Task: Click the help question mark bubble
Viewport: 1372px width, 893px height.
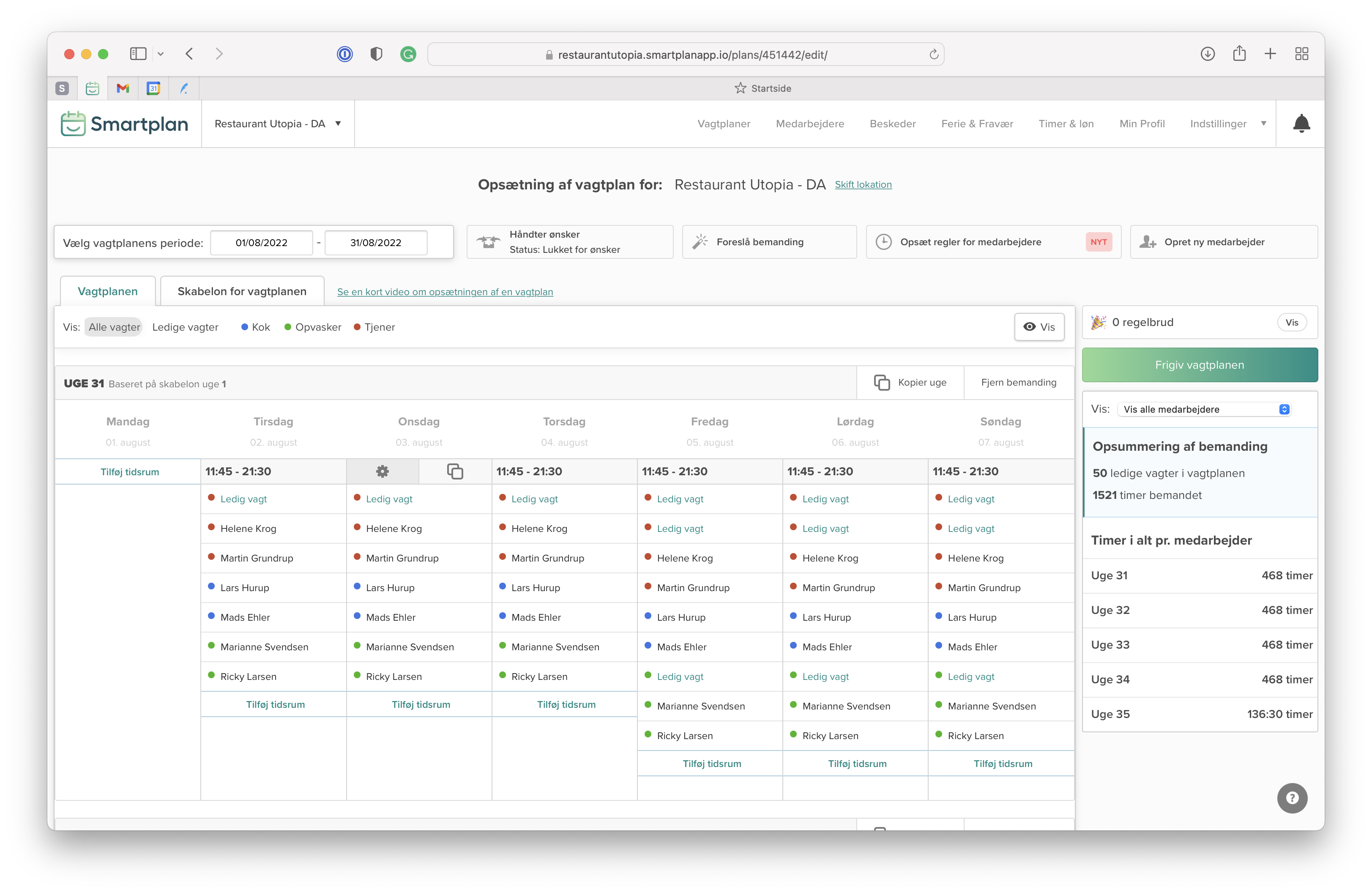Action: (x=1292, y=798)
